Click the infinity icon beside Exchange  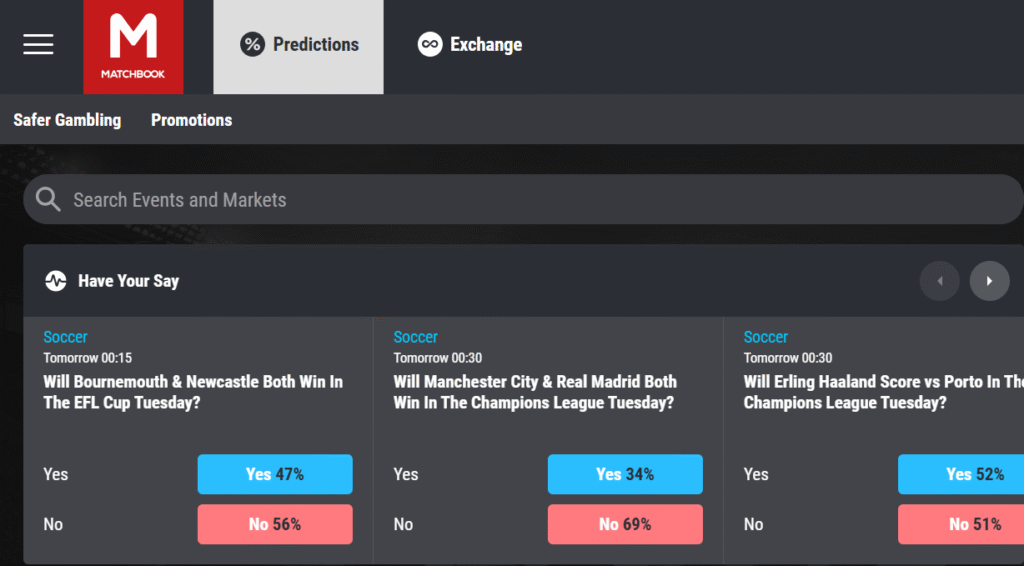tap(430, 44)
